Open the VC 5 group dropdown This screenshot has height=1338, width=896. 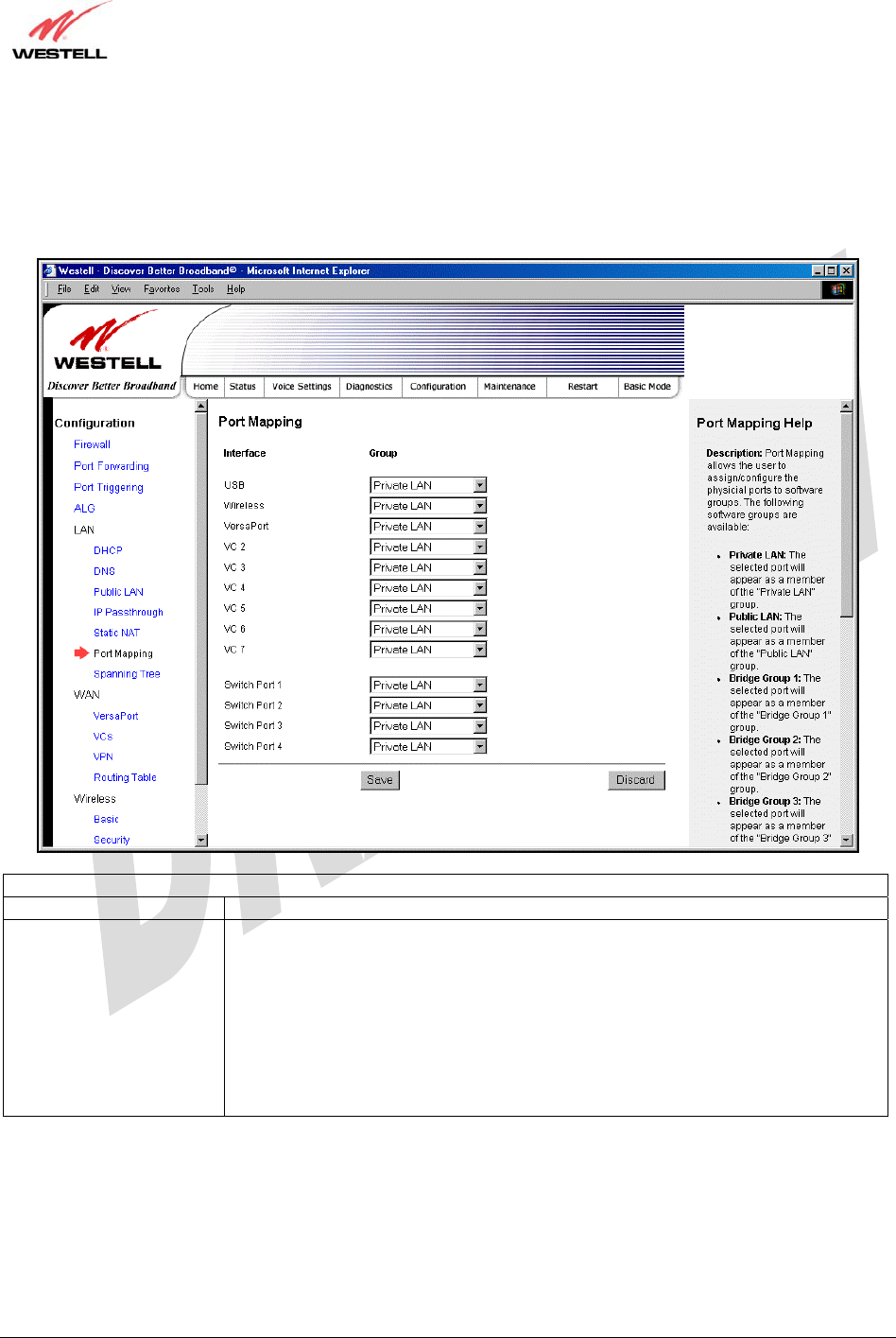[x=428, y=609]
